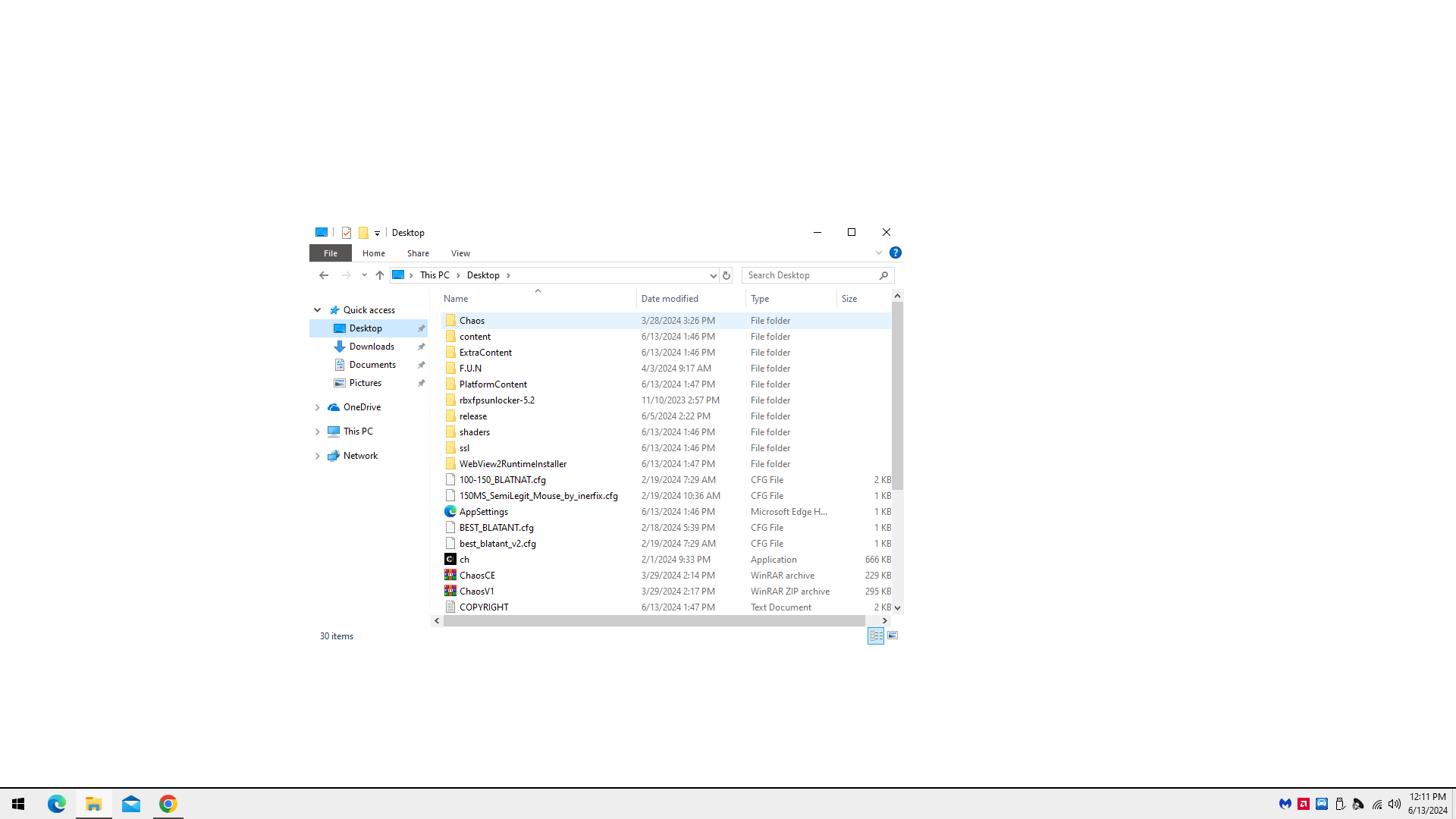Click New Folder icon in title bar

[363, 233]
